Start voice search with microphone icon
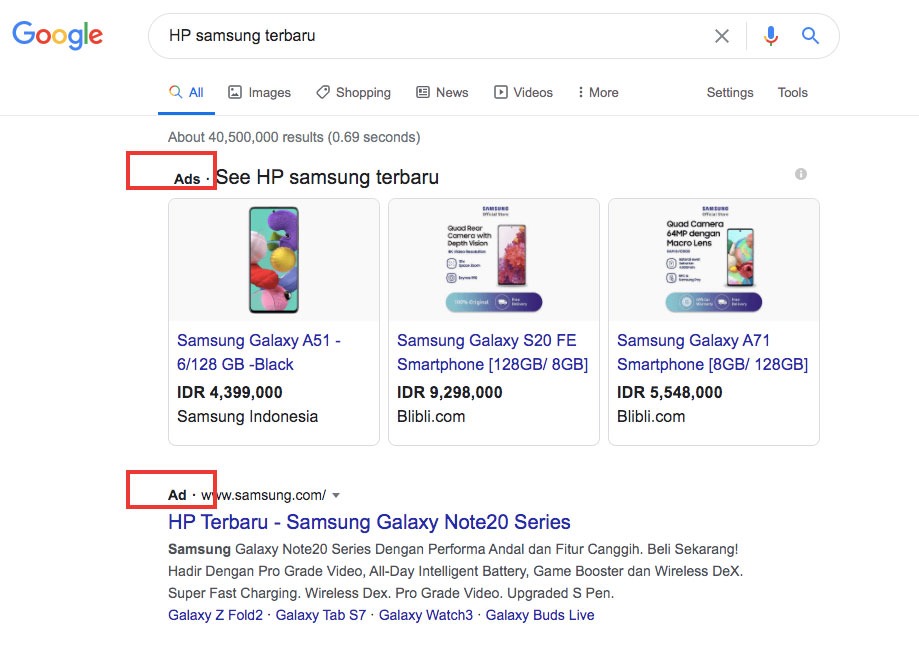The width and height of the screenshot is (919, 649). tap(771, 36)
